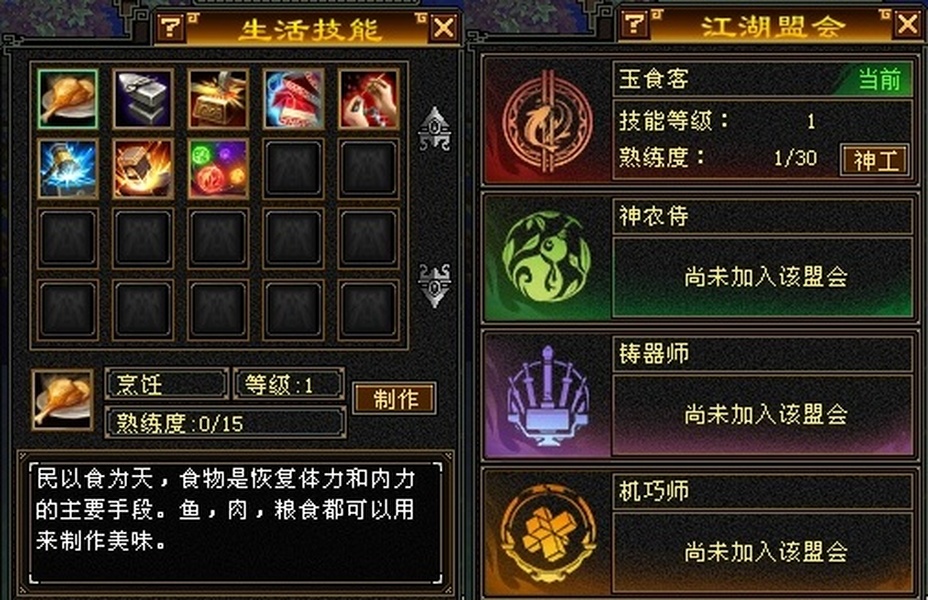
Task: Close the 生活技能 life skills window
Action: [444, 27]
